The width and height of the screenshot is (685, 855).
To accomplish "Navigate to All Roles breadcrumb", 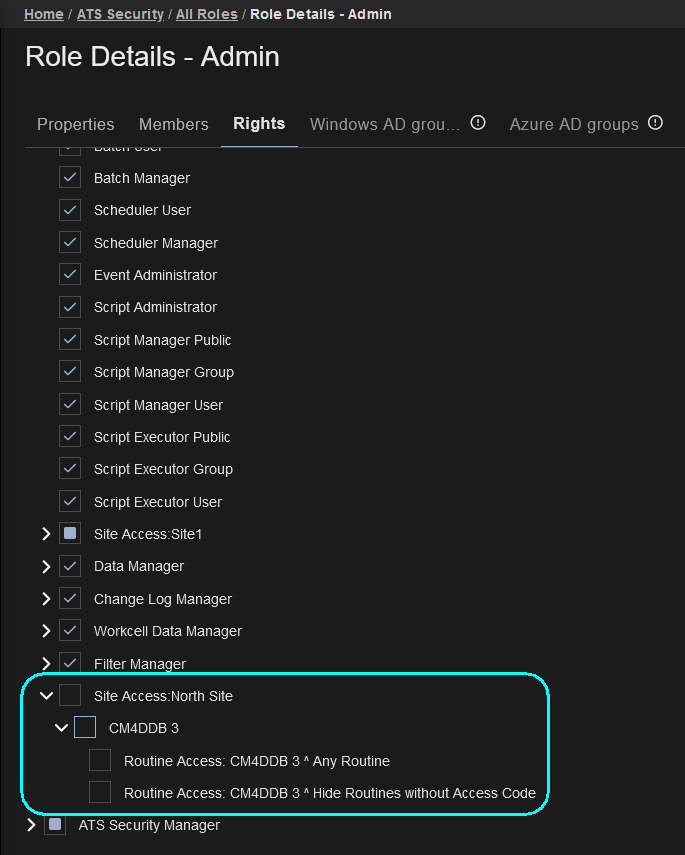I will click(x=205, y=14).
